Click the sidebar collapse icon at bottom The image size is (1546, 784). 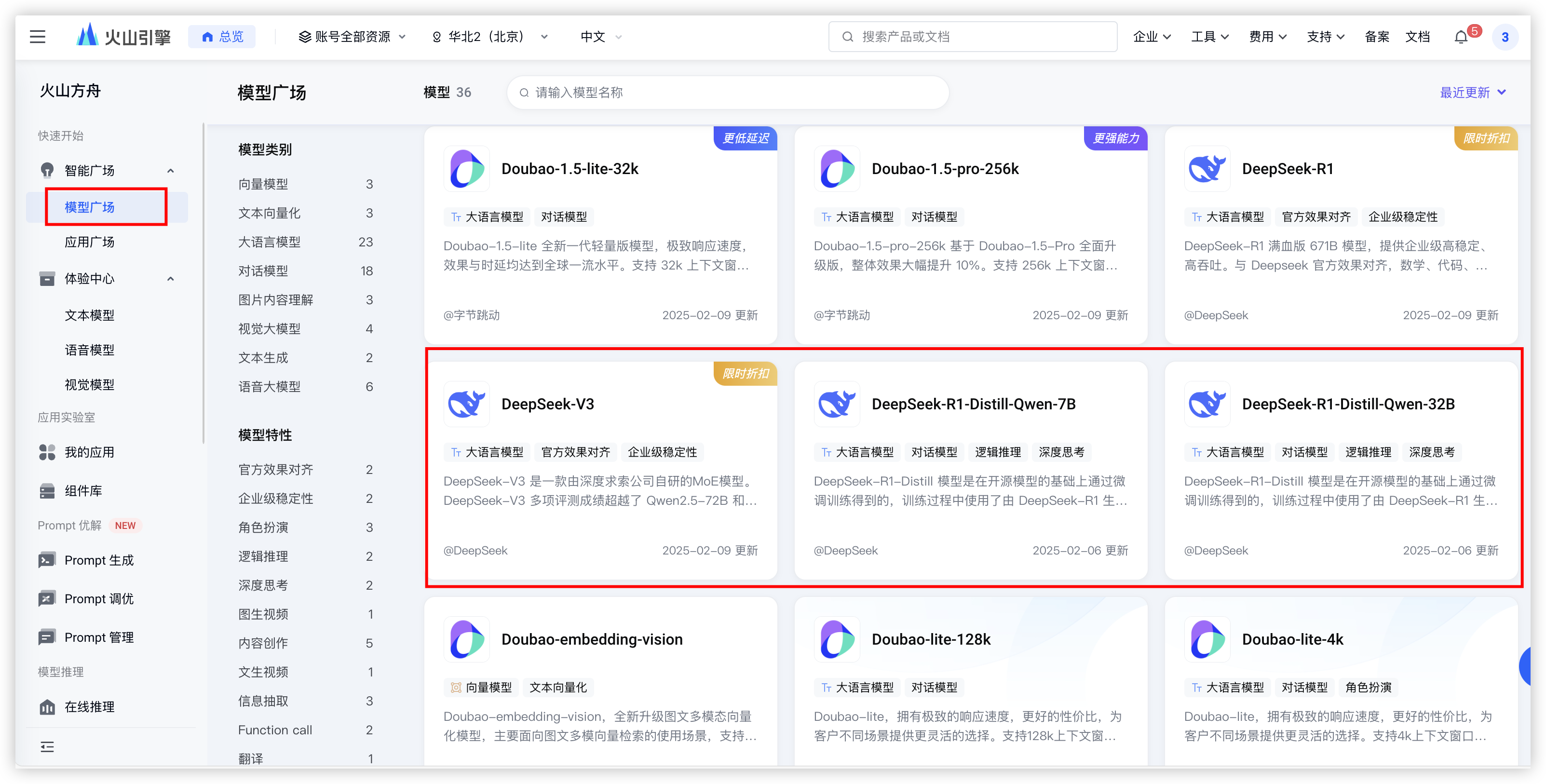(x=47, y=747)
